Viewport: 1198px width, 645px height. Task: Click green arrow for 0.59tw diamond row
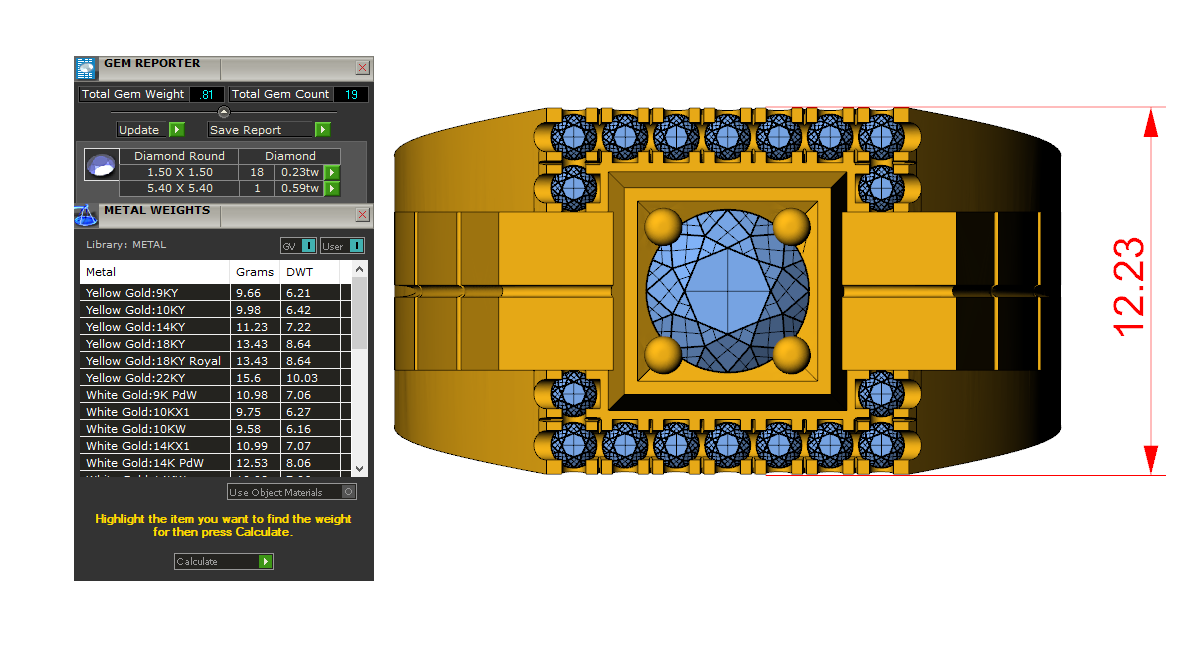(x=332, y=188)
